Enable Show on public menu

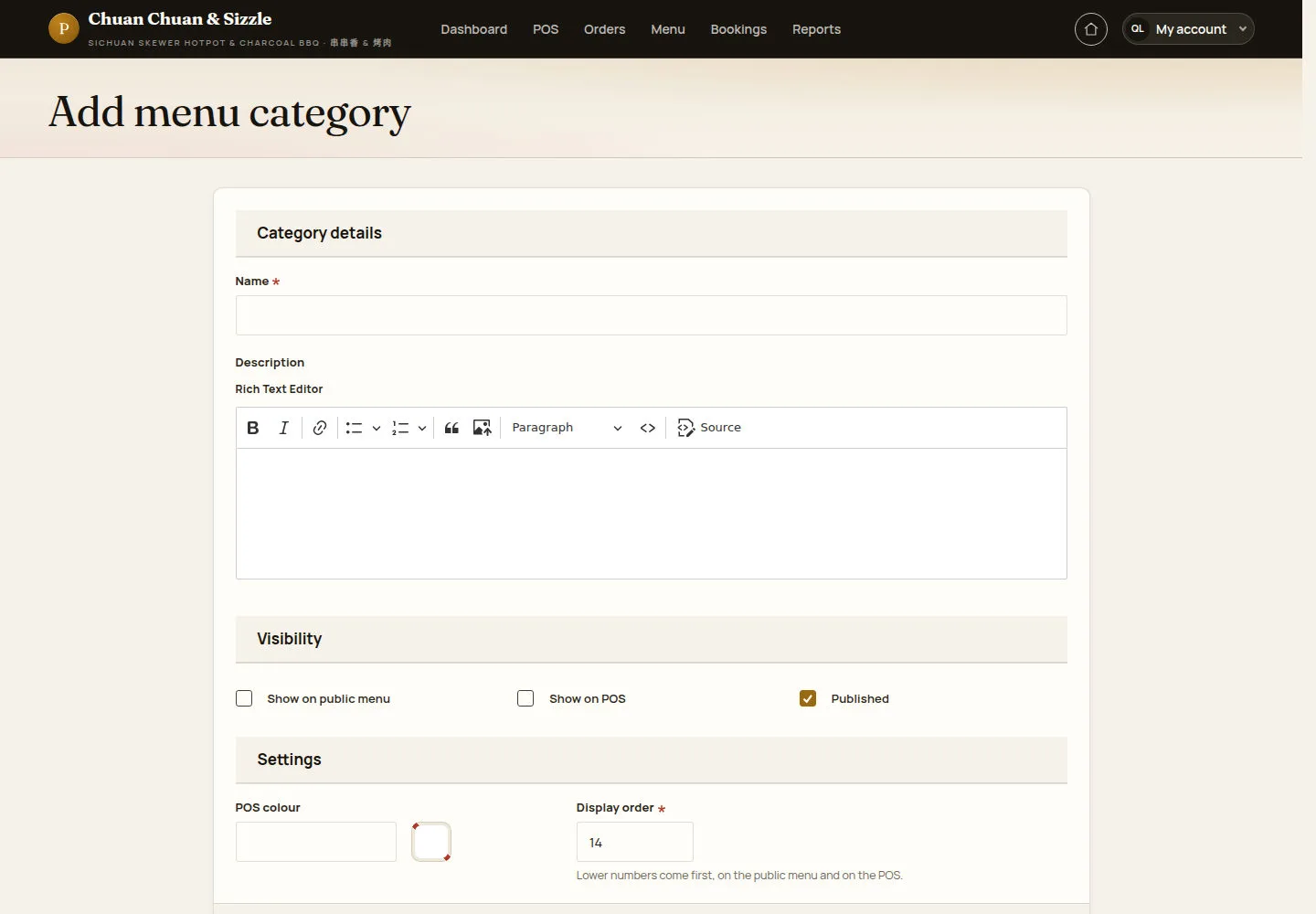point(244,698)
